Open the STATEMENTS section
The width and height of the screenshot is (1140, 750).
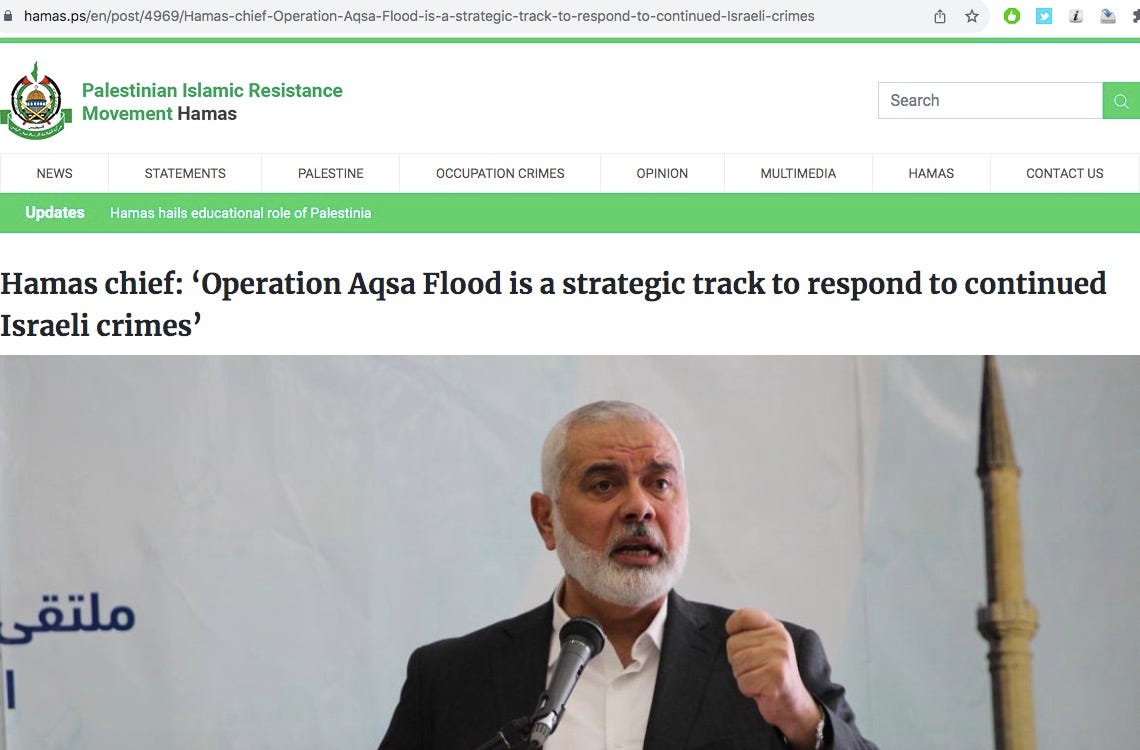185,174
